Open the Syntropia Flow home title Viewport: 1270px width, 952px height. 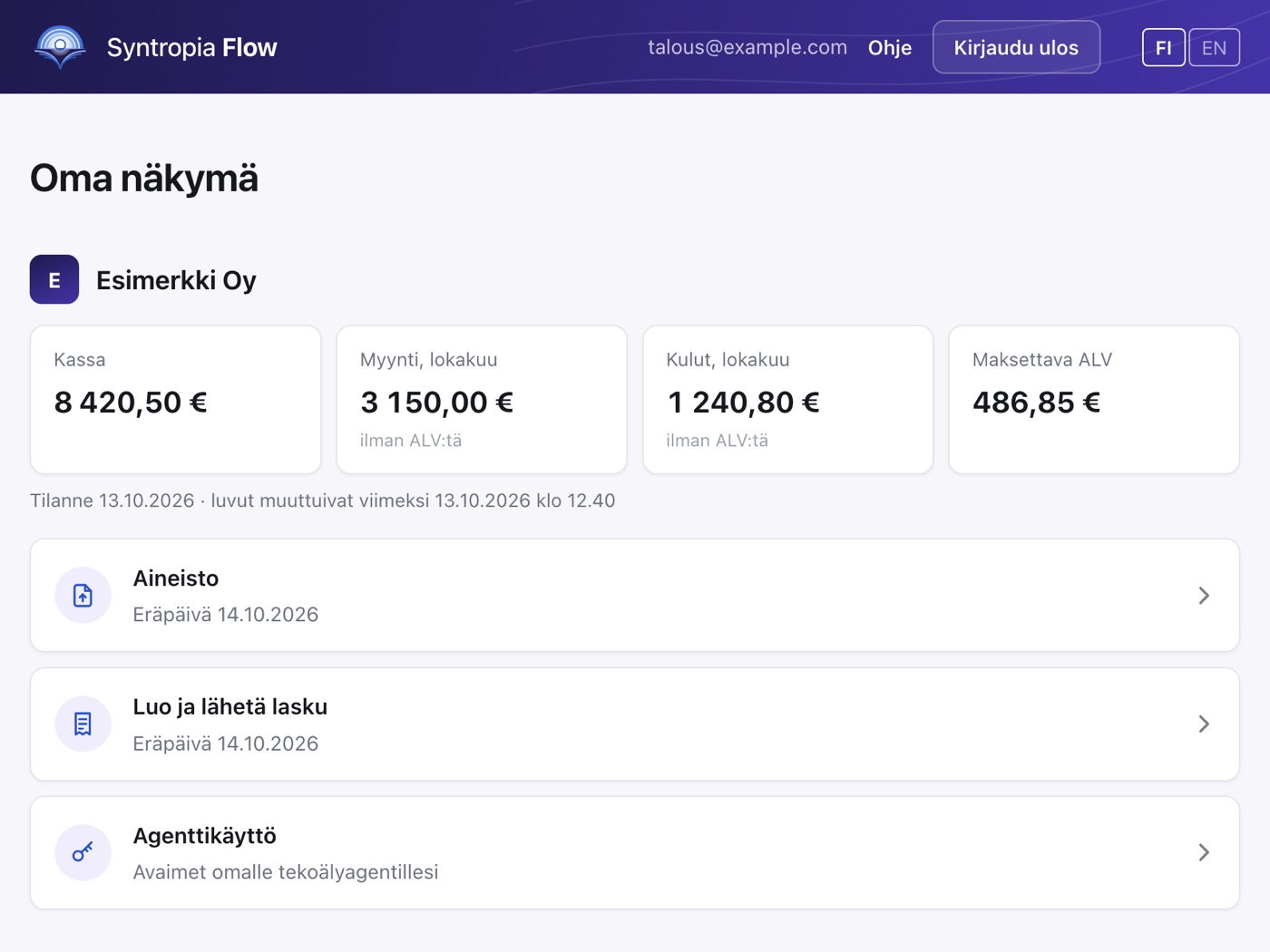click(191, 47)
